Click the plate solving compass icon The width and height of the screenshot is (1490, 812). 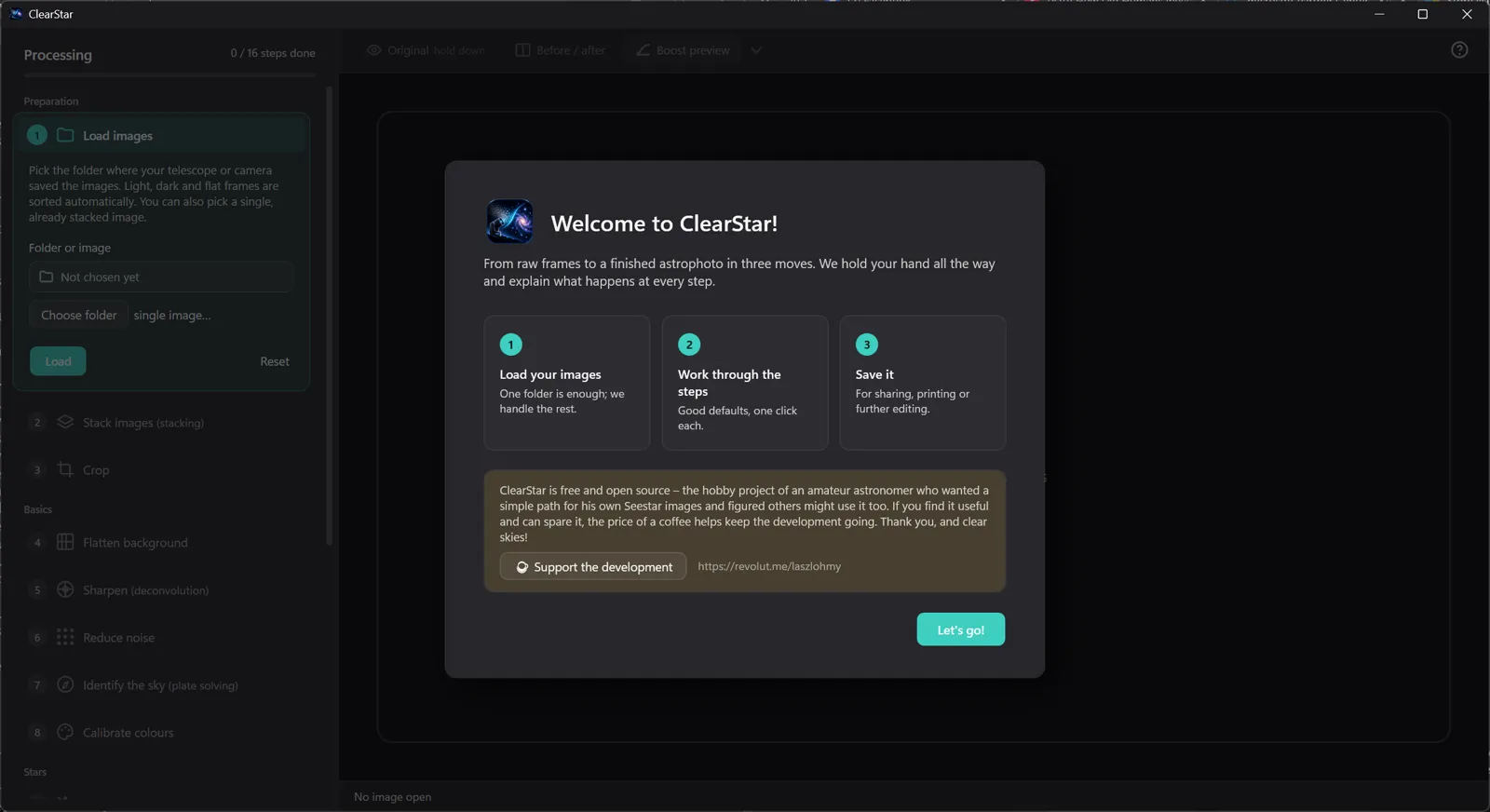coord(65,684)
